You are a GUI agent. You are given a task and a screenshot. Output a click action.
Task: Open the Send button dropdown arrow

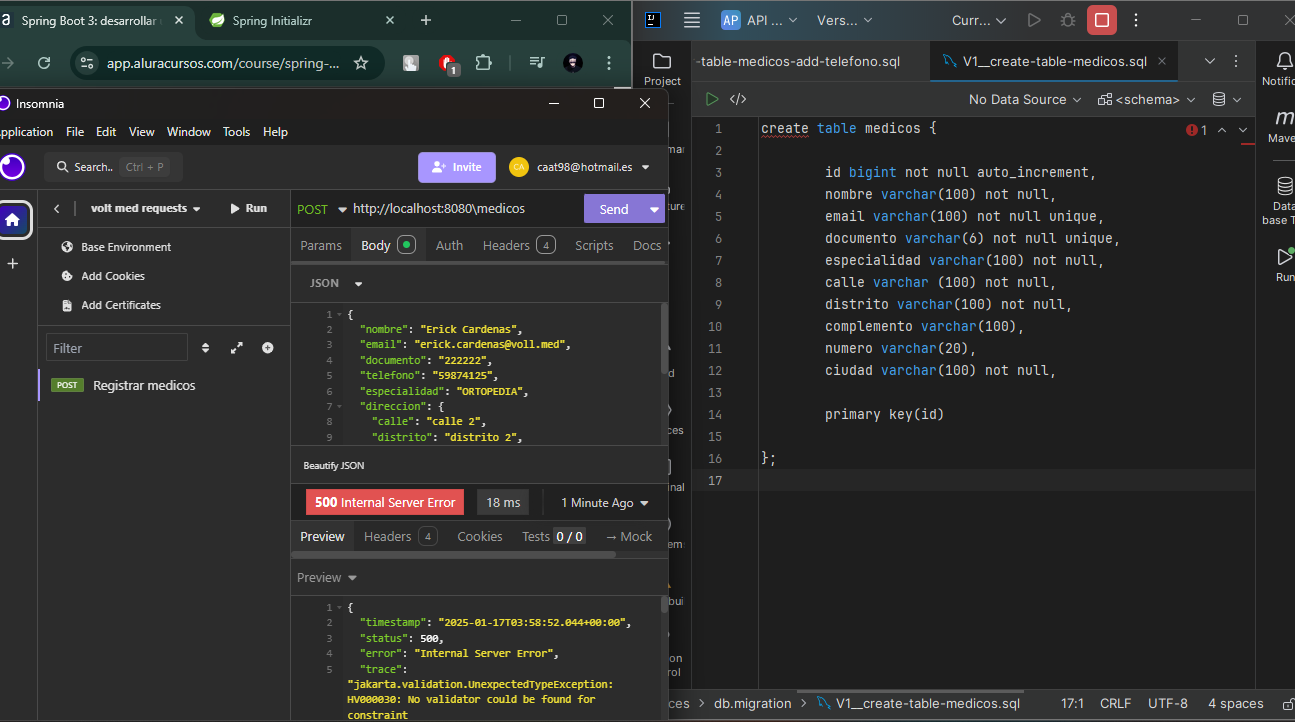654,209
